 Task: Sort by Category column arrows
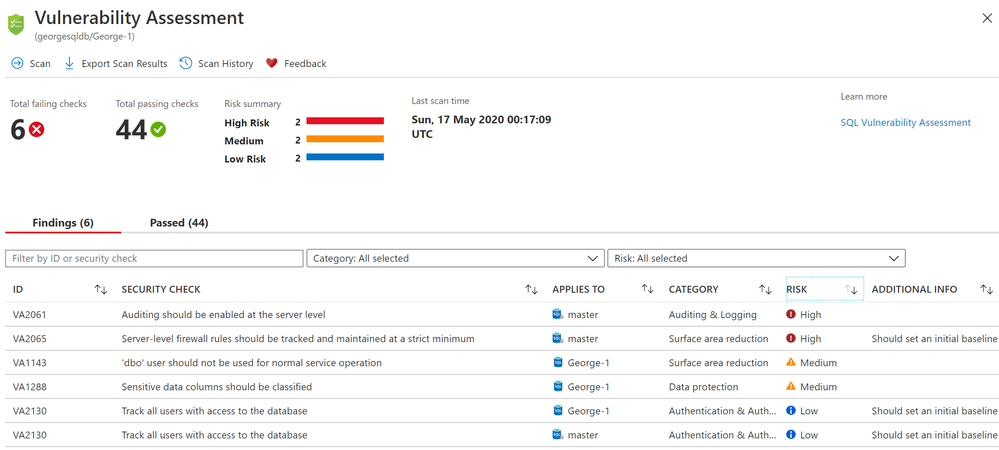(x=765, y=289)
